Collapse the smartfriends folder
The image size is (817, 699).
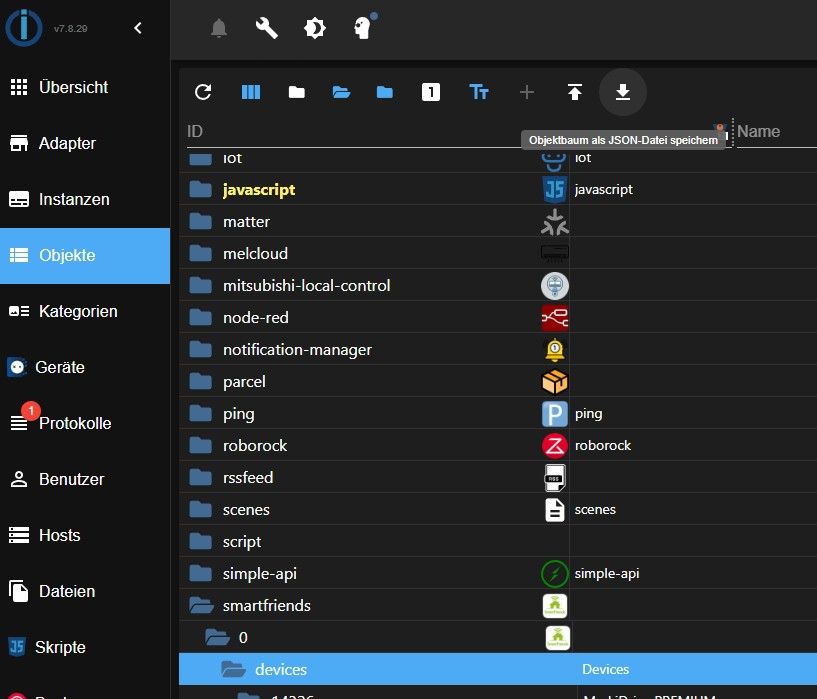tap(201, 606)
